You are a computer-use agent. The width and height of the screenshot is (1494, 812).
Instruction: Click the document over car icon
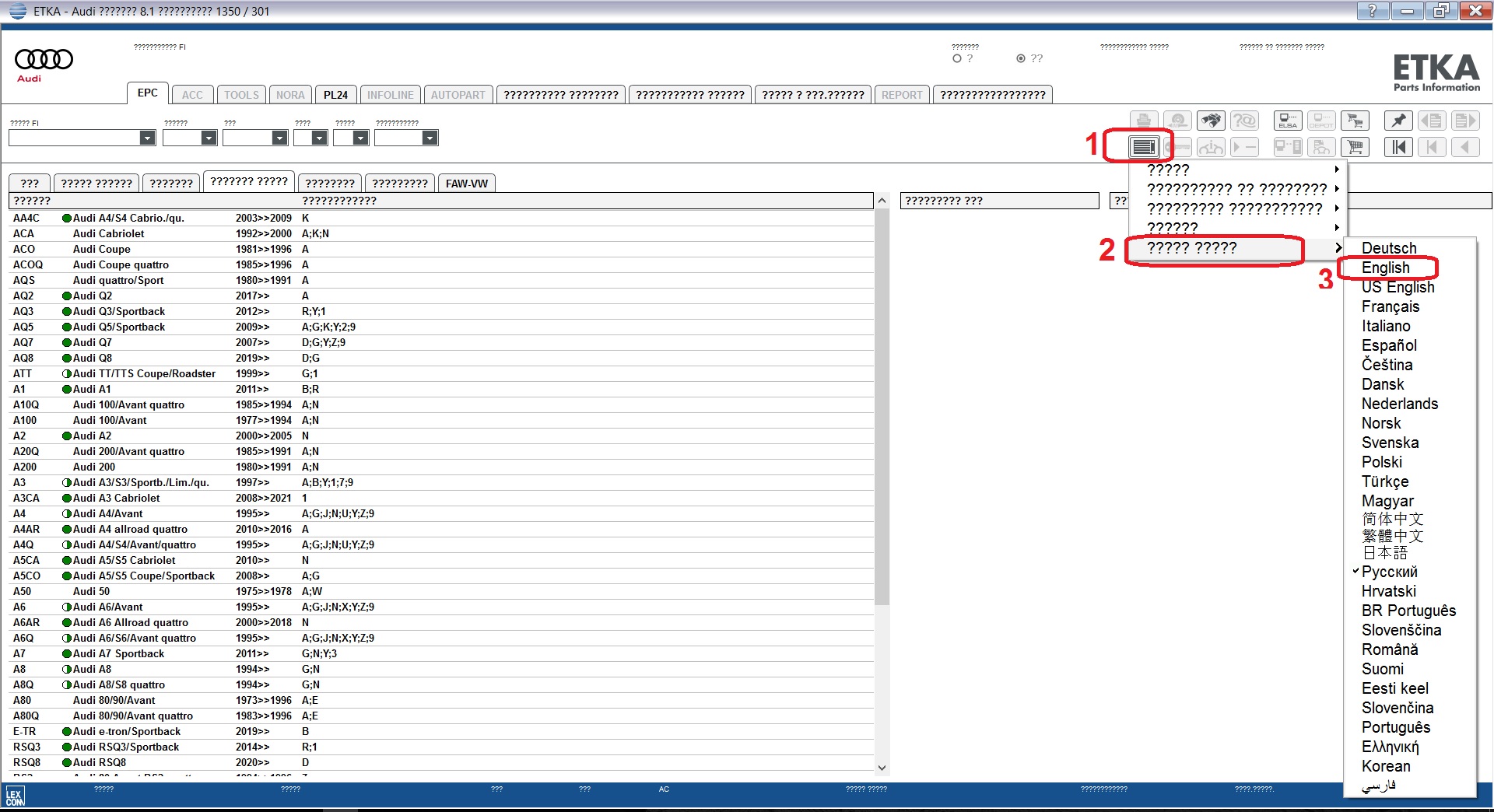tap(1321, 147)
